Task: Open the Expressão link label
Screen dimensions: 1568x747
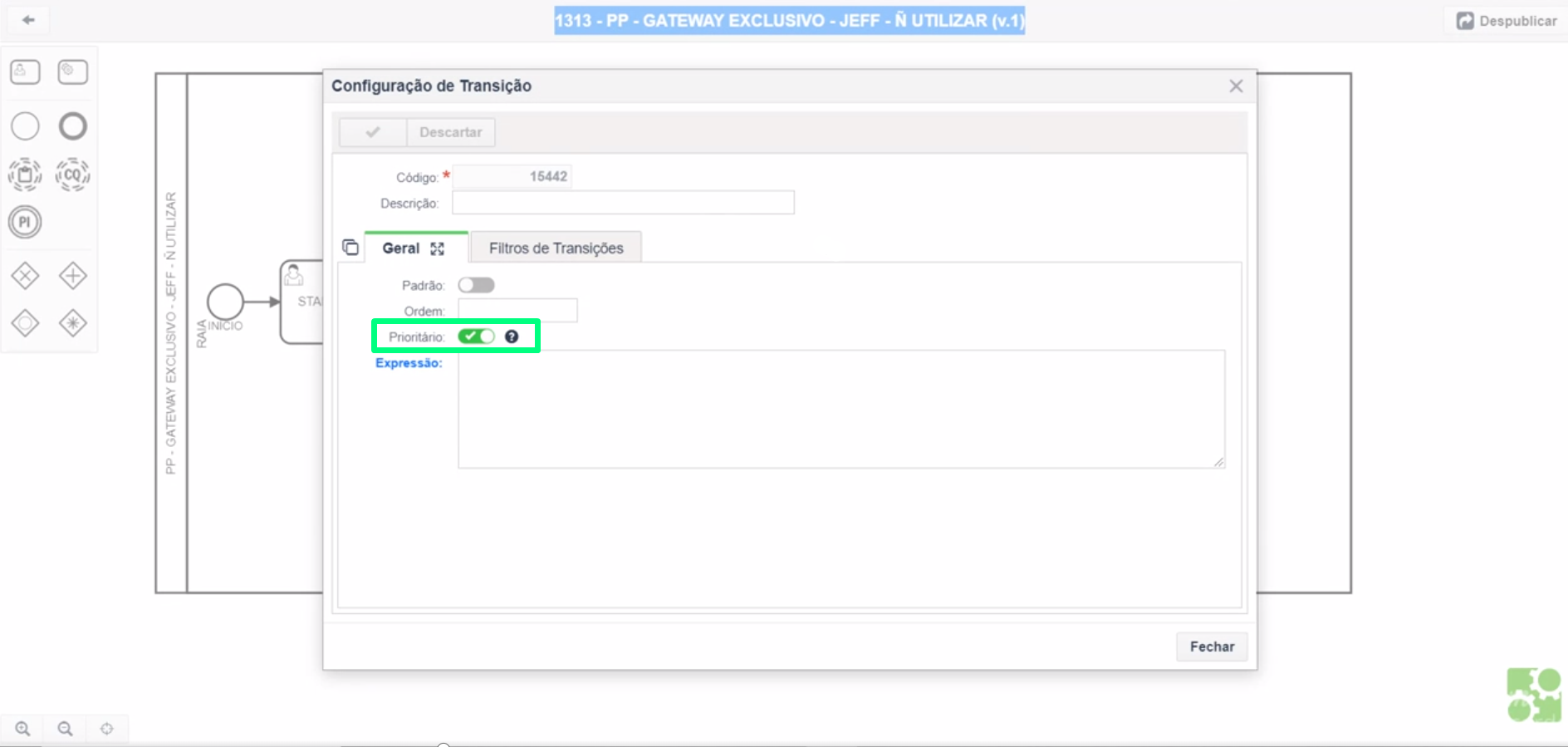Action: [409, 363]
